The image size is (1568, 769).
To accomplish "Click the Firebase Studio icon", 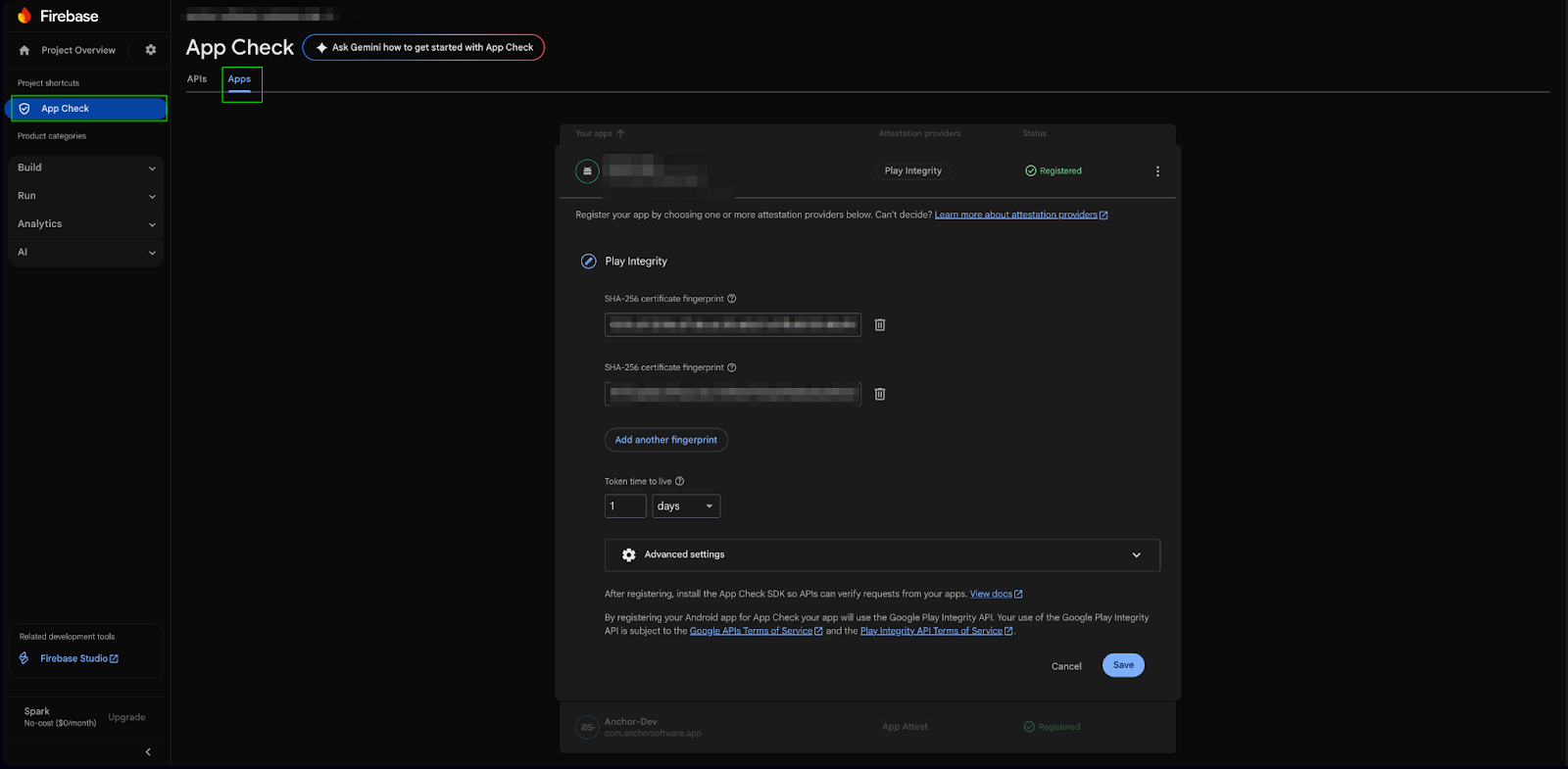I will click(x=24, y=658).
